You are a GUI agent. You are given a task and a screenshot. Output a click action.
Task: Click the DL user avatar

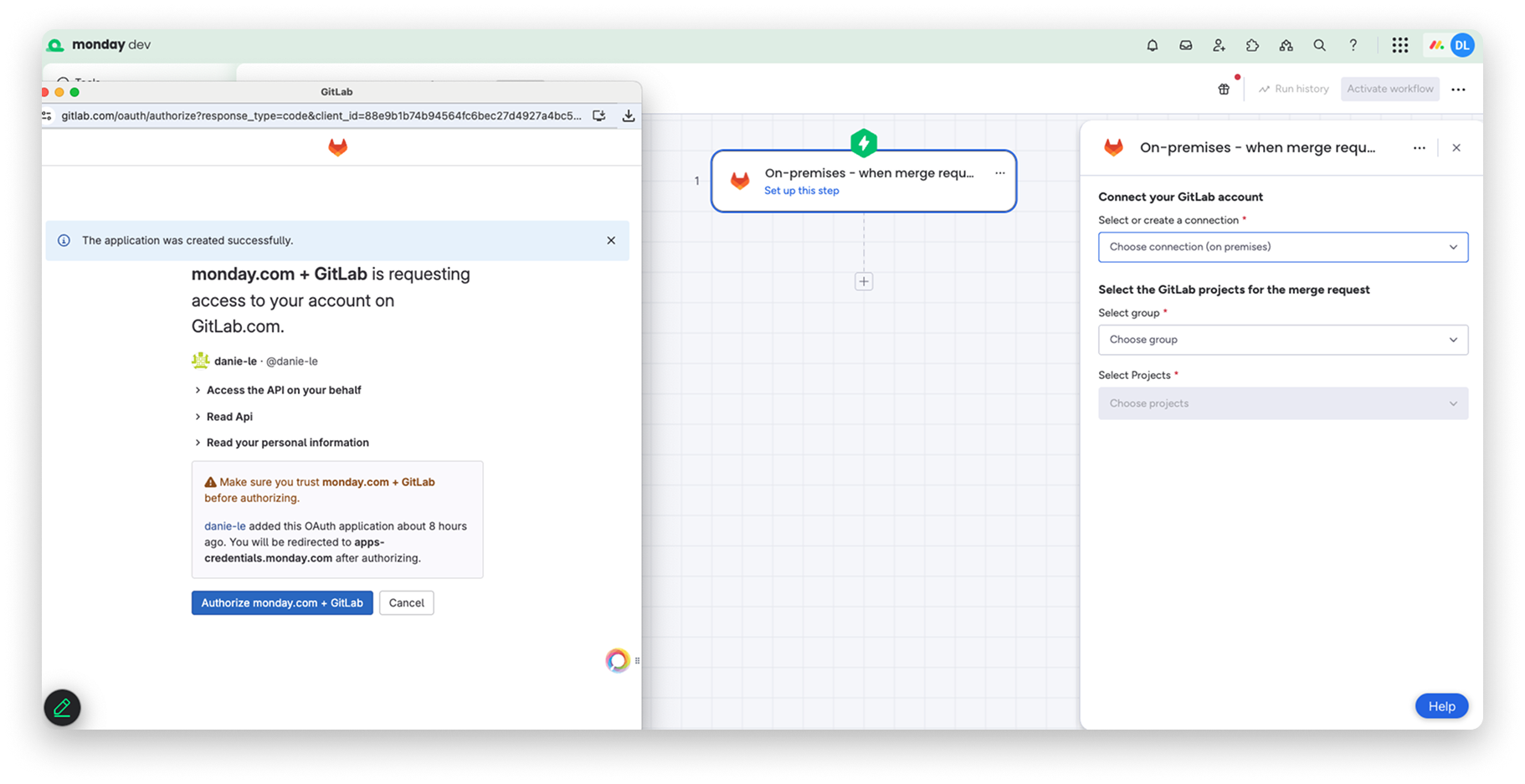click(x=1462, y=45)
